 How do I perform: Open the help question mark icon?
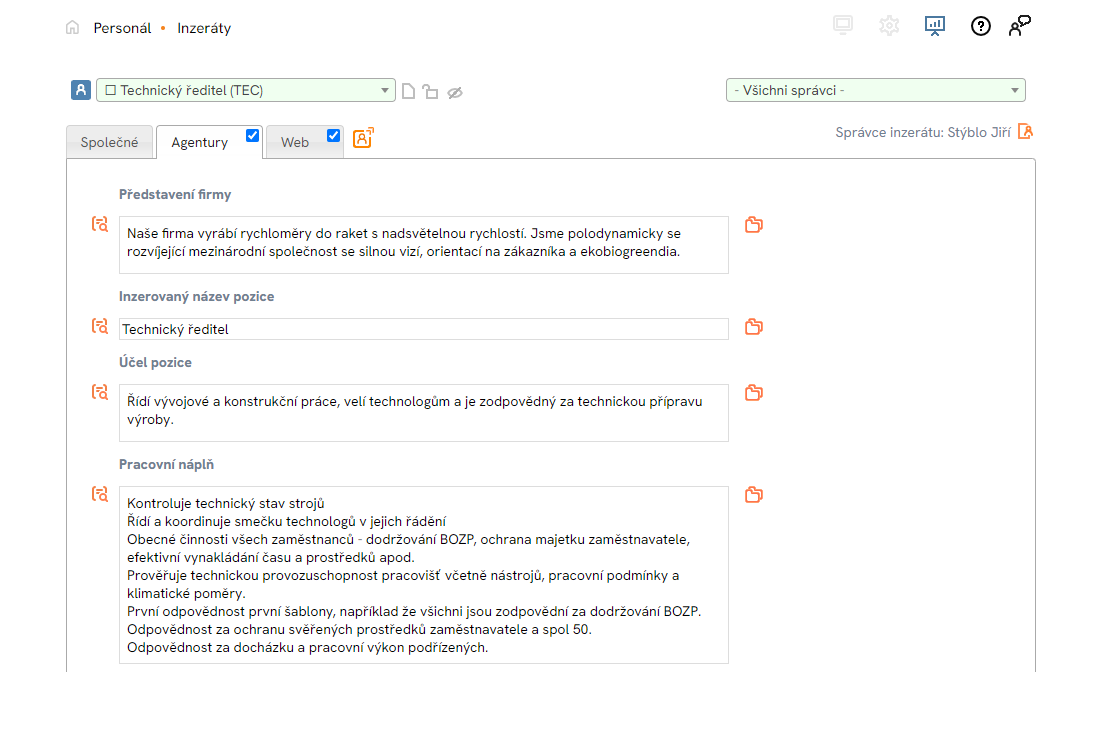(980, 26)
